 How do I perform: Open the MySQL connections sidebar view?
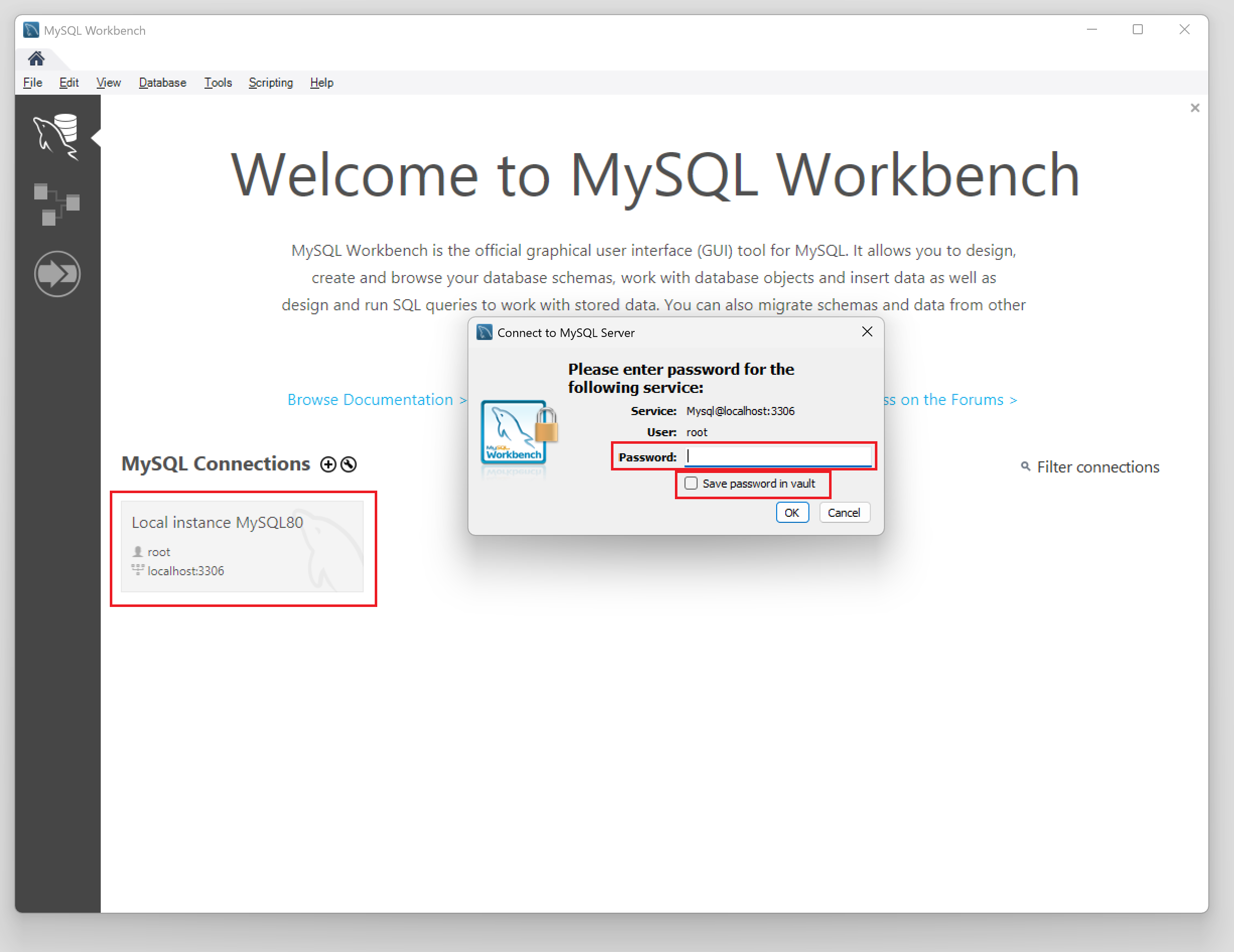tap(56, 137)
